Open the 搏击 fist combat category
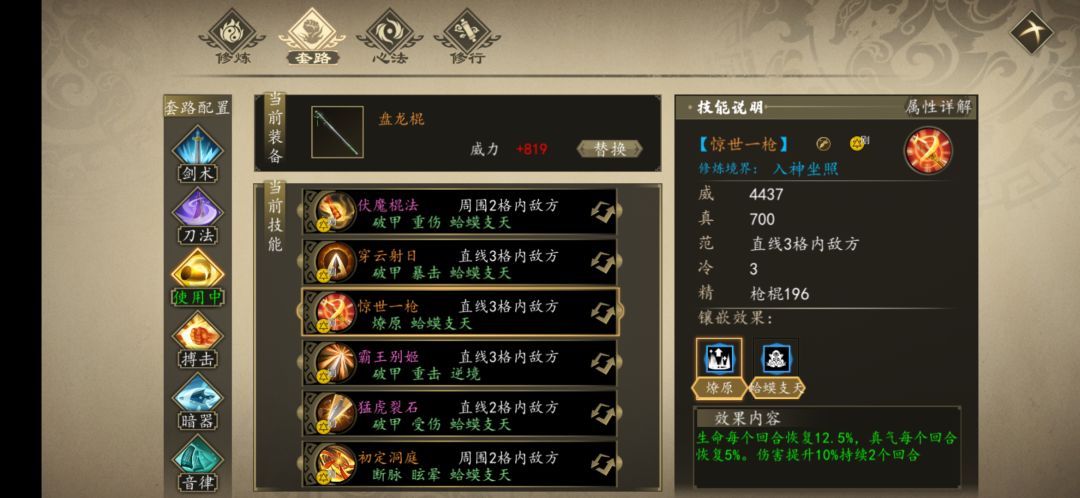This screenshot has height=498, width=1080. (x=198, y=339)
